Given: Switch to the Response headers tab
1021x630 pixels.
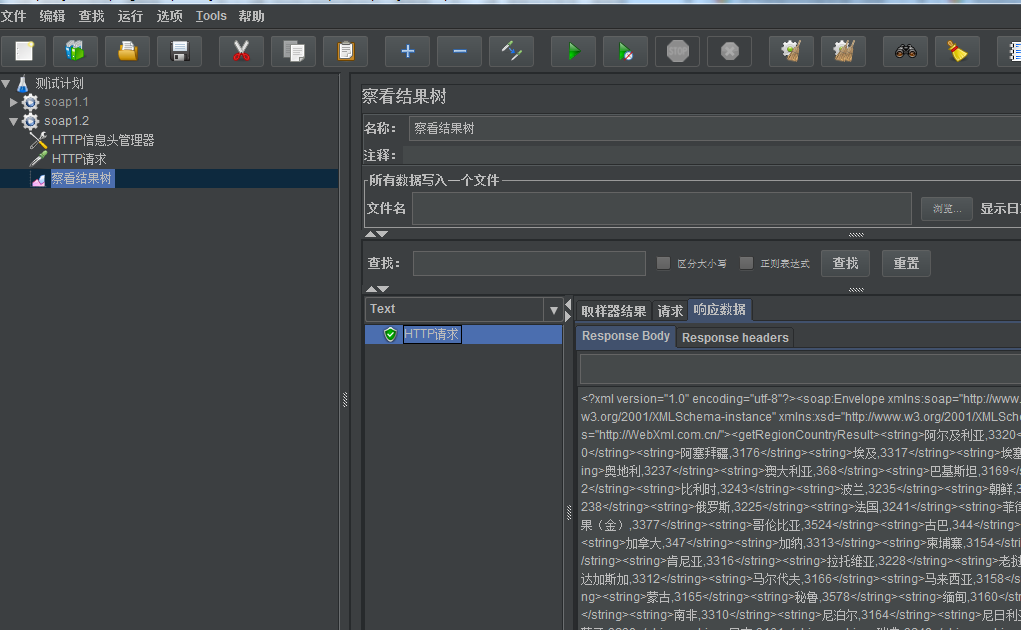Looking at the screenshot, I should pos(735,338).
